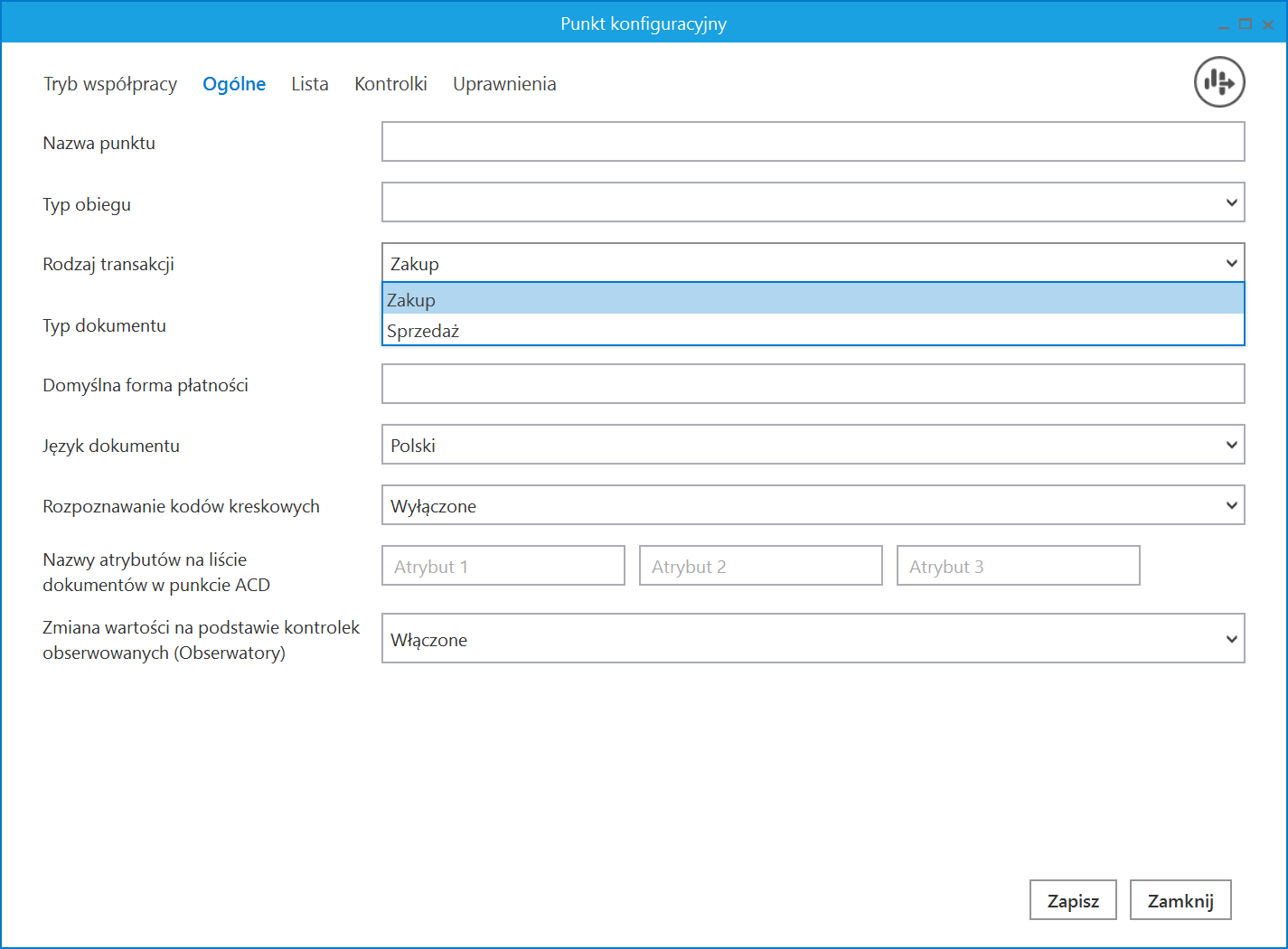Image resolution: width=1288 pixels, height=949 pixels.
Task: Collapse the Rodzaj transakcji dropdown arrow
Action: (x=1231, y=263)
